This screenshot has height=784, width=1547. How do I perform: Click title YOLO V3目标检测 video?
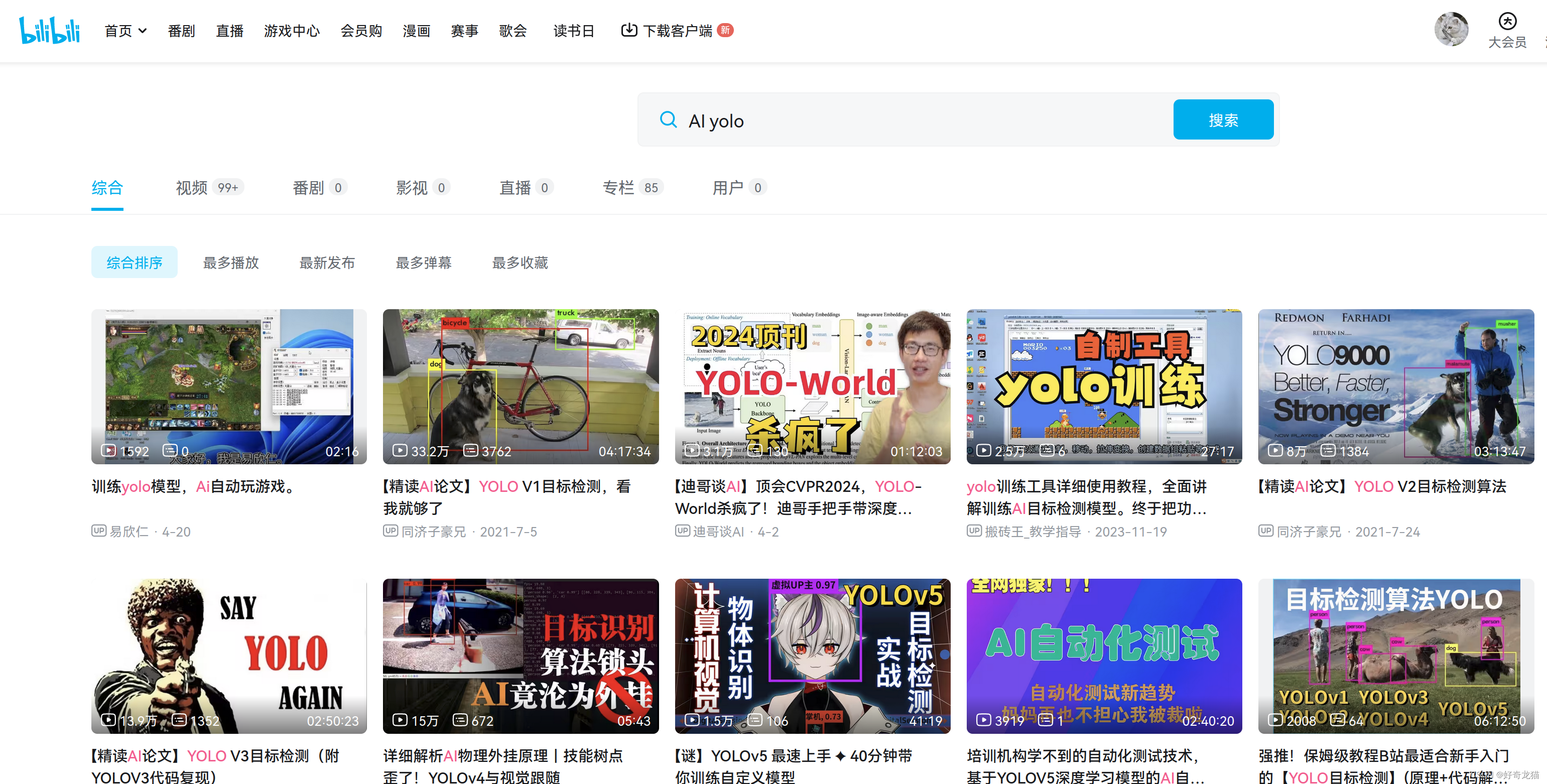pyautogui.click(x=216, y=765)
